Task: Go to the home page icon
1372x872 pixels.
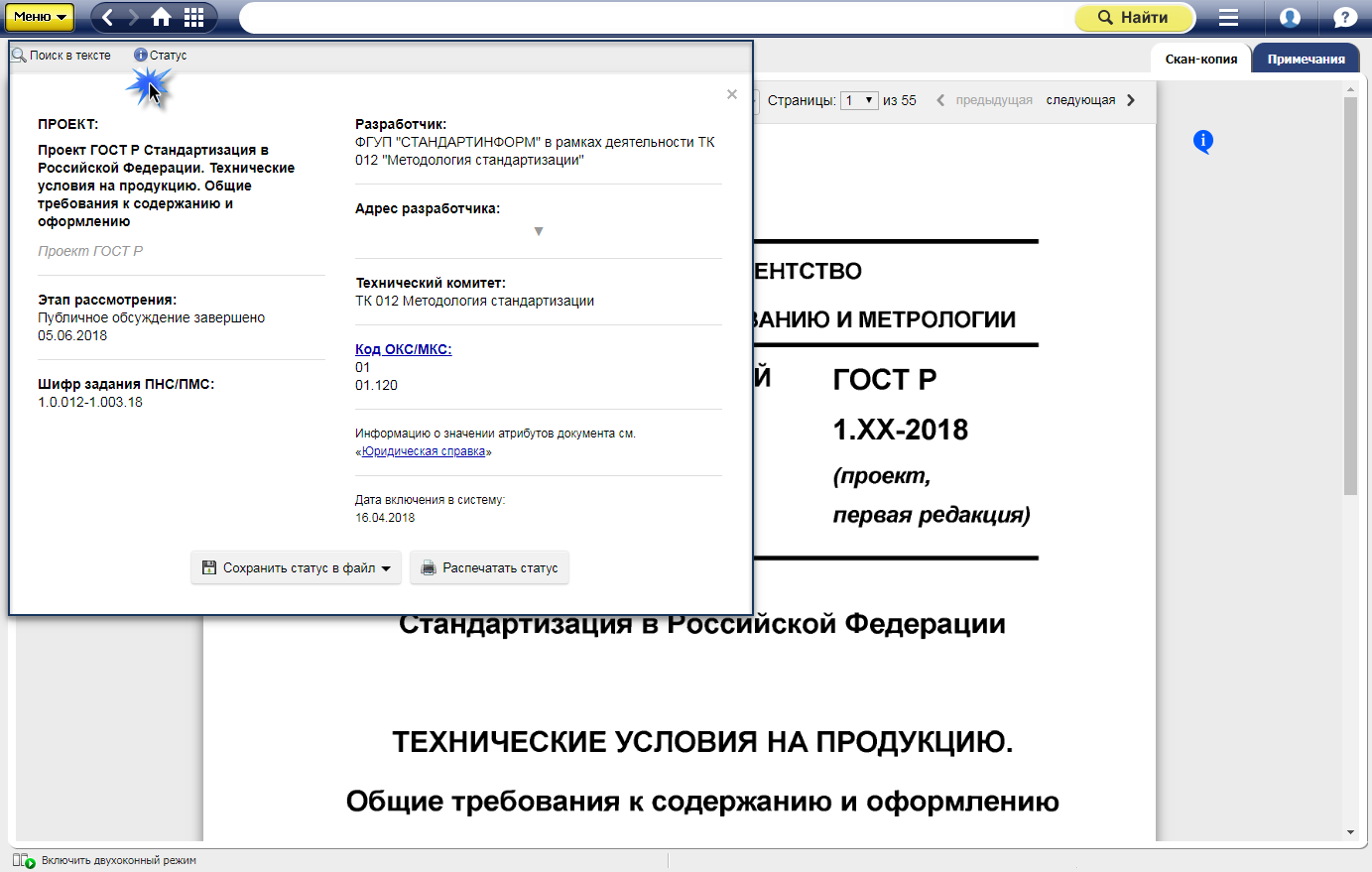Action: tap(161, 17)
